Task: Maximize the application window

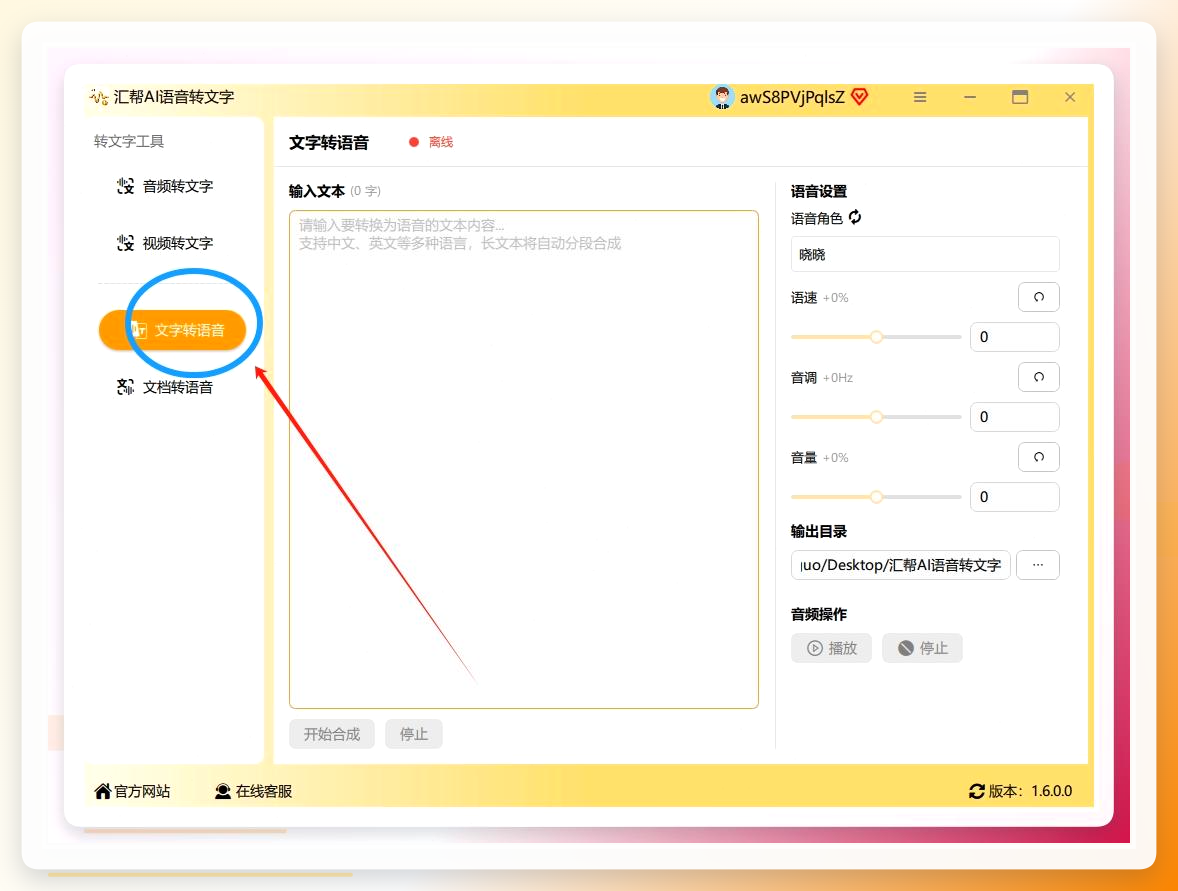Action: point(1019,97)
